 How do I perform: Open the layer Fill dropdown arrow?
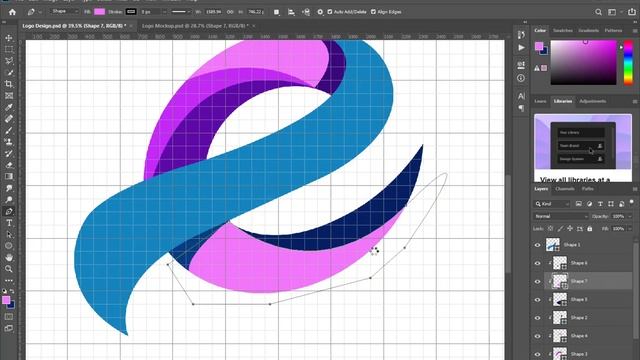[x=629, y=229]
